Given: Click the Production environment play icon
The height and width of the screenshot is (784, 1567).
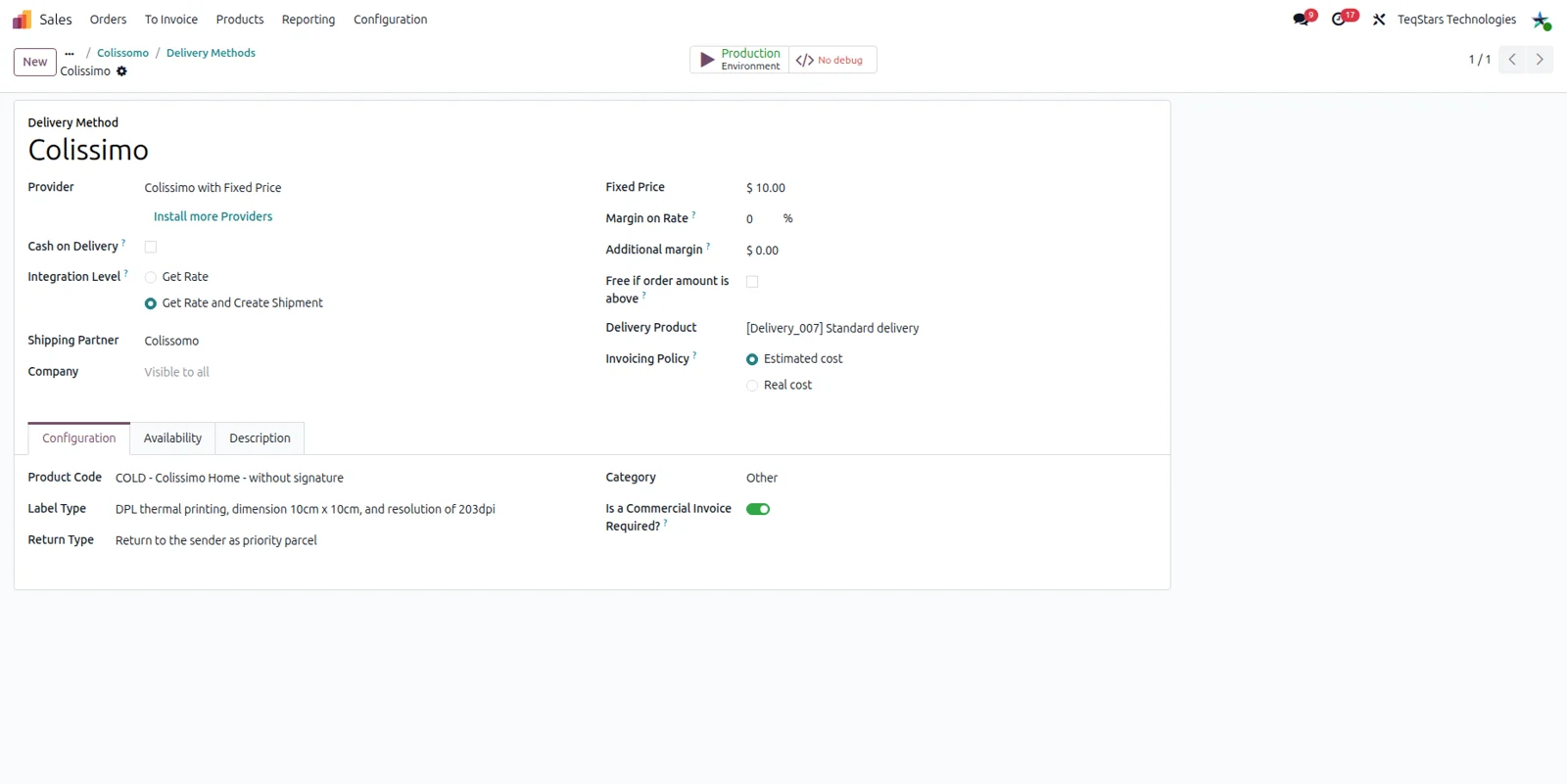Looking at the screenshot, I should pyautogui.click(x=707, y=60).
